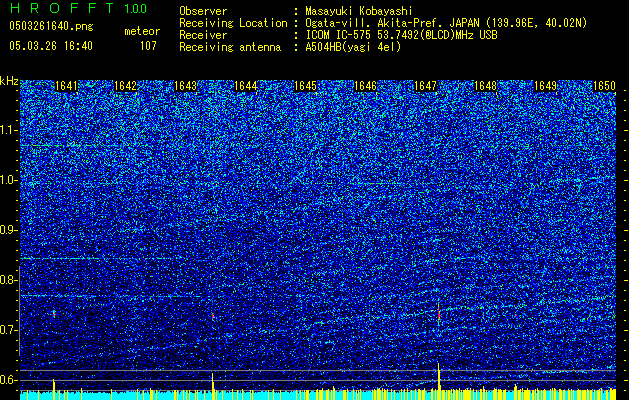Select the meteor count value 107
This screenshot has height=400, width=629.
(148, 46)
